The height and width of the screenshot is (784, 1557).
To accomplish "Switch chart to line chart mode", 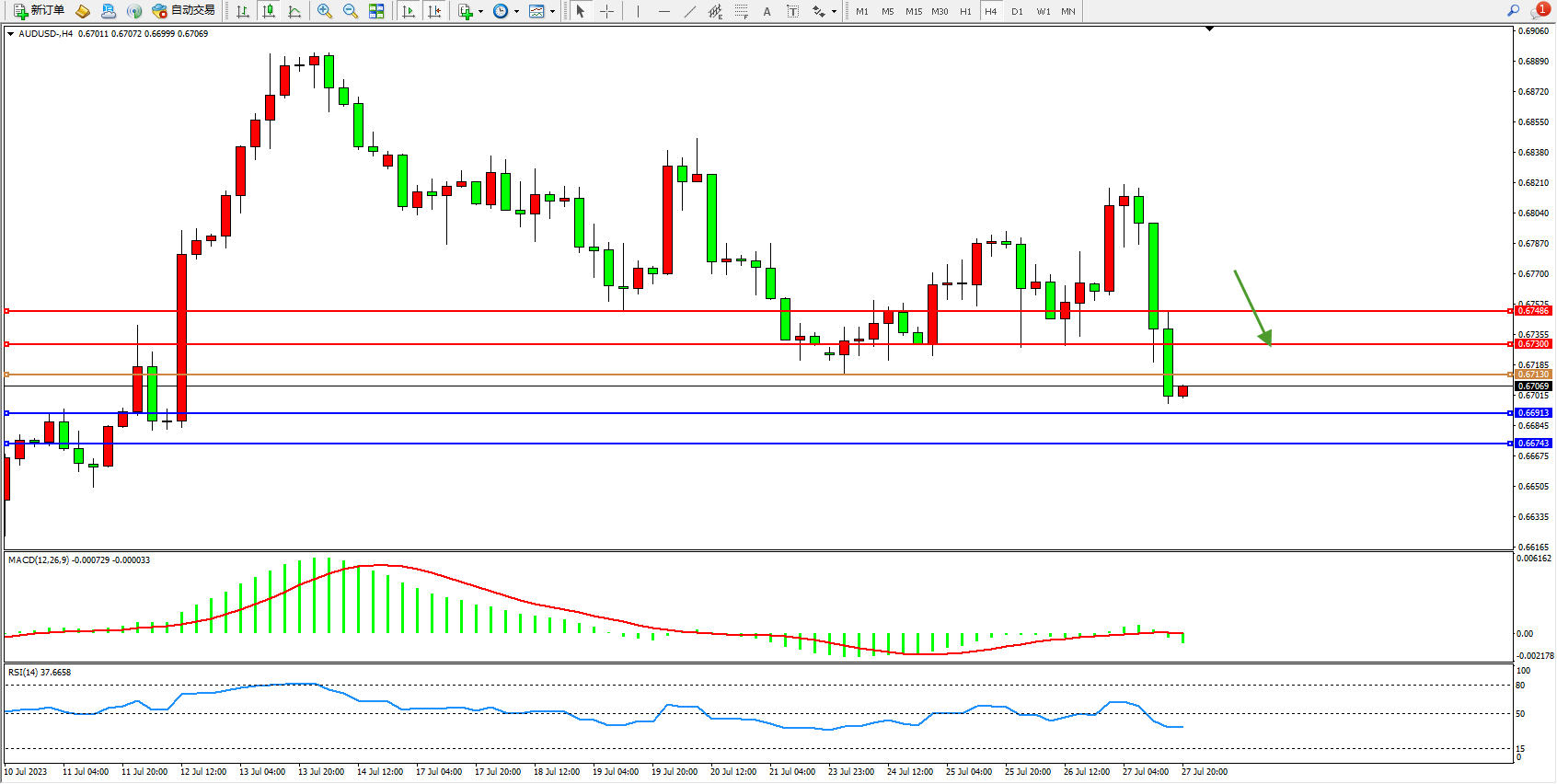I will [x=294, y=11].
